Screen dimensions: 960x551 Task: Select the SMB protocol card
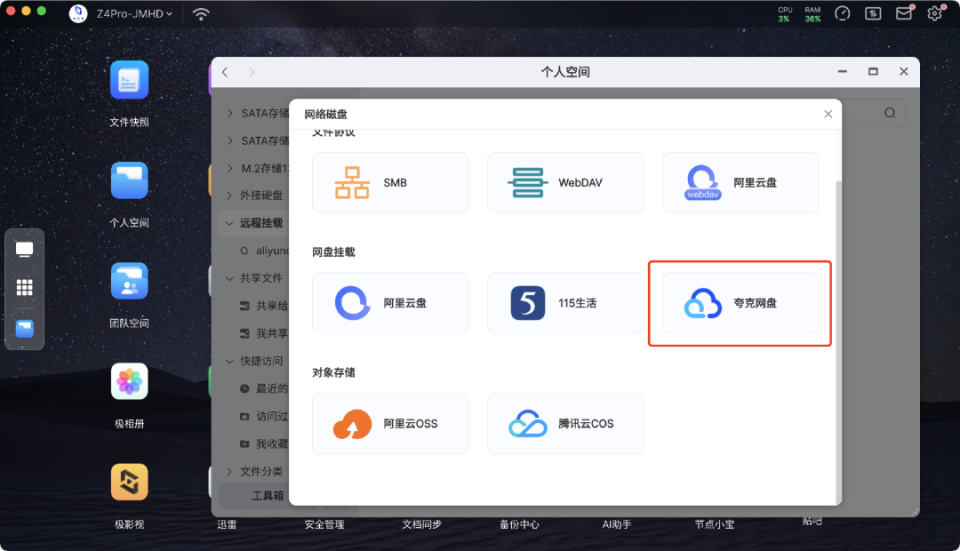(x=391, y=182)
